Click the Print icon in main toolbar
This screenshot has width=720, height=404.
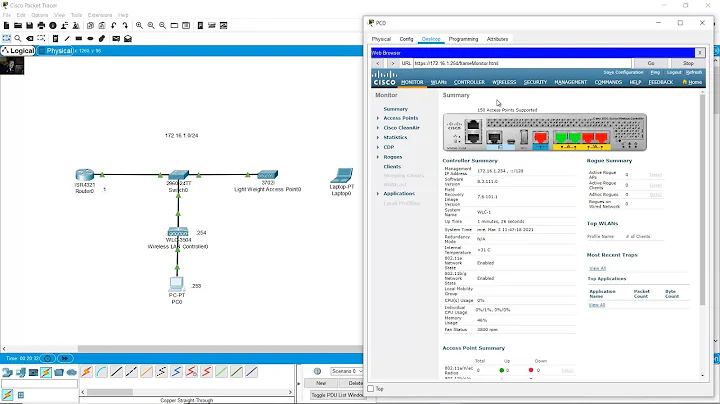pos(41,26)
